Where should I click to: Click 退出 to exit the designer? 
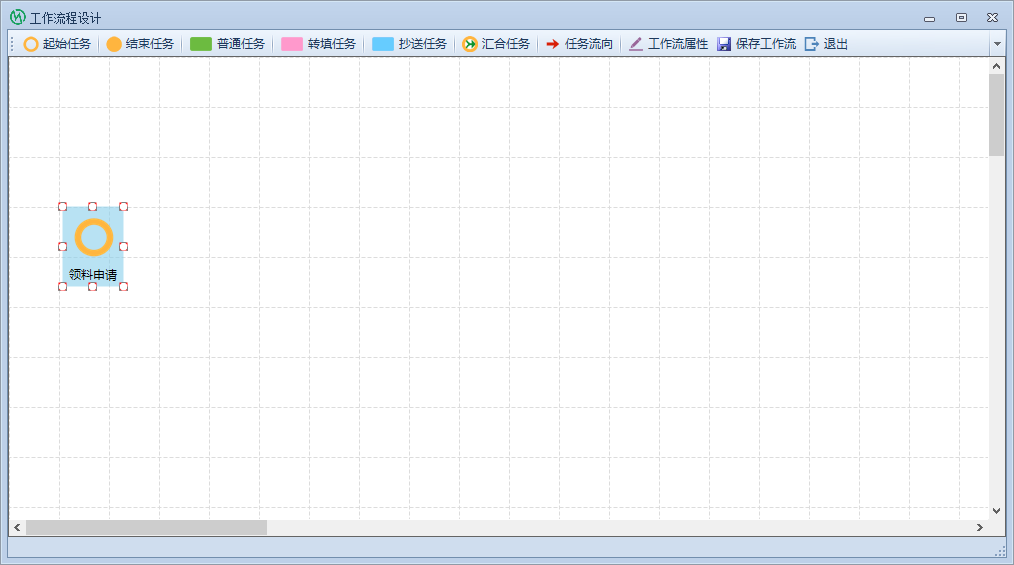point(826,44)
